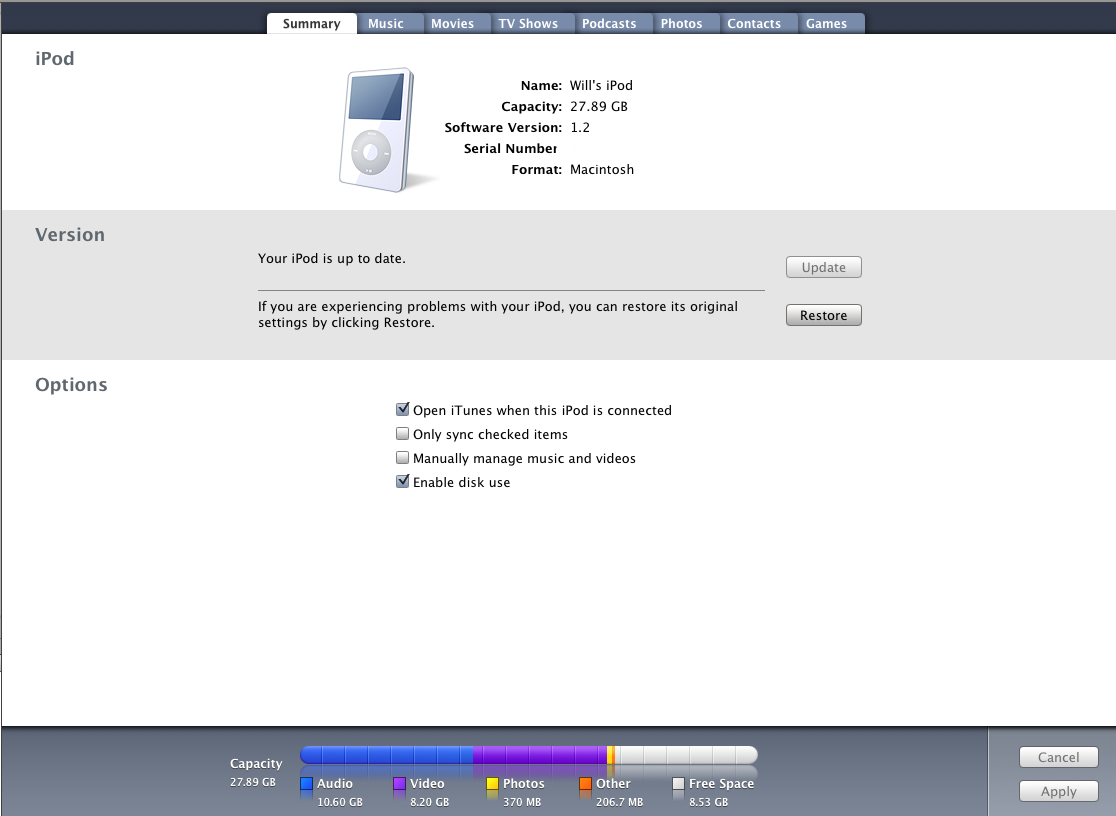Click the orange Other legend swatch
The width and height of the screenshot is (1116, 816).
click(586, 783)
